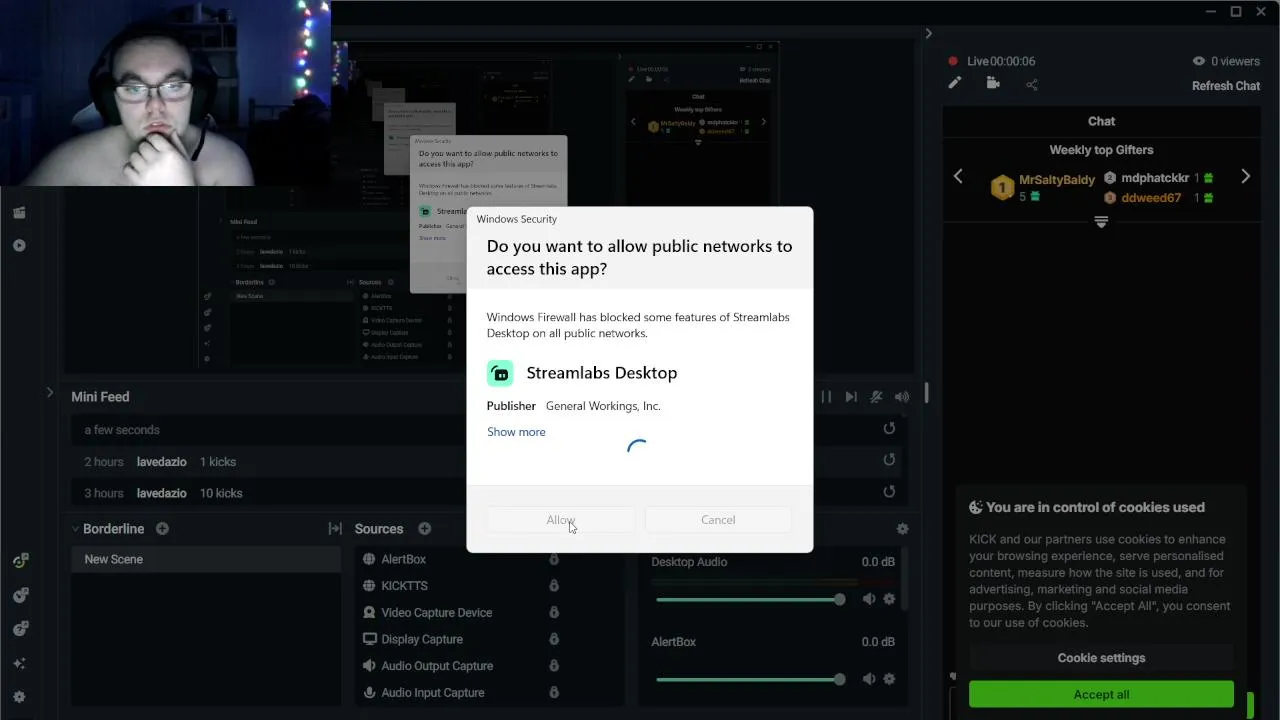Click Show more in firewall dialog
Image resolution: width=1280 pixels, height=720 pixels.
[516, 432]
